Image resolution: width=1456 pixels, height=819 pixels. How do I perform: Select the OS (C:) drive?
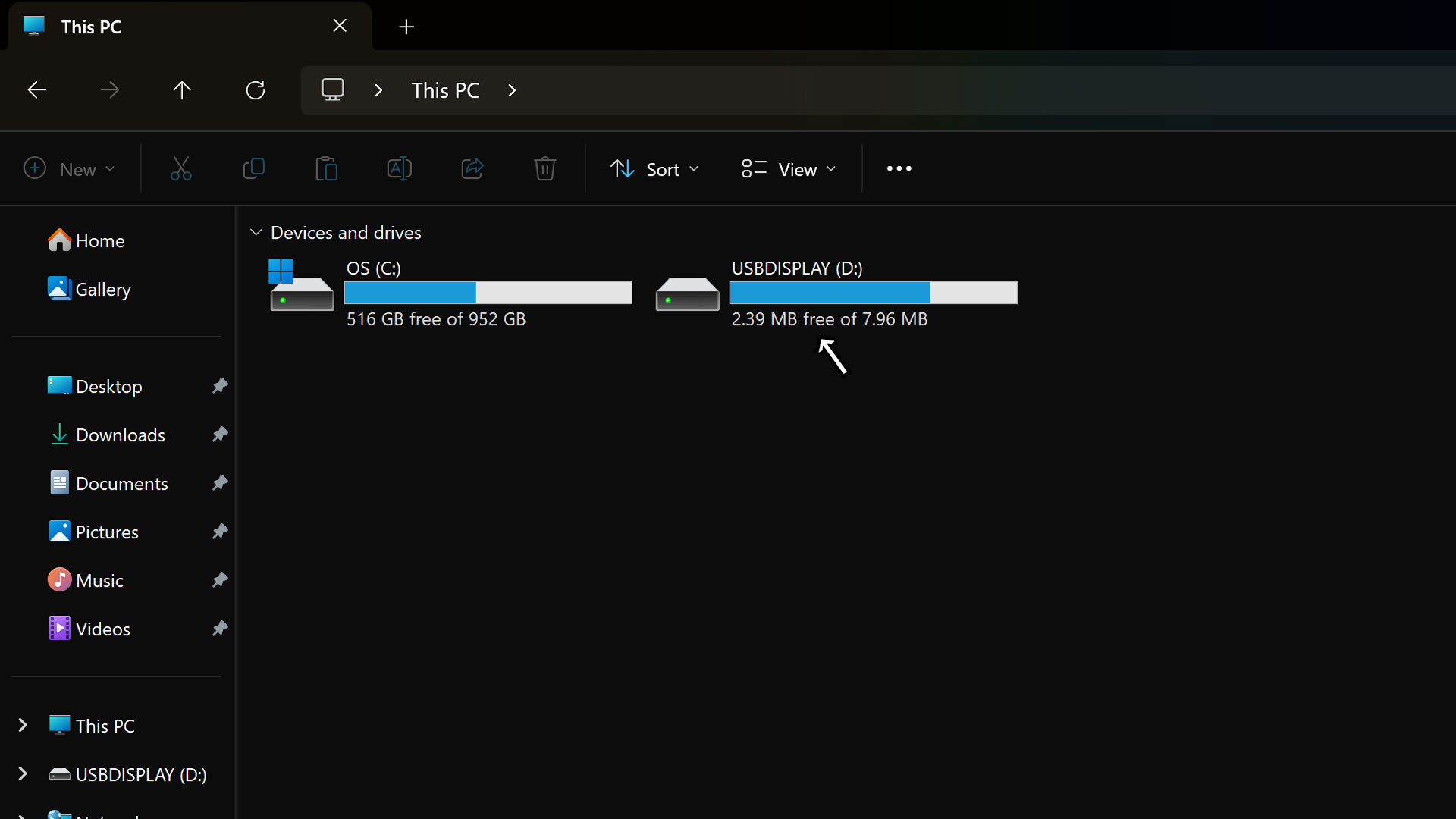coord(451,293)
